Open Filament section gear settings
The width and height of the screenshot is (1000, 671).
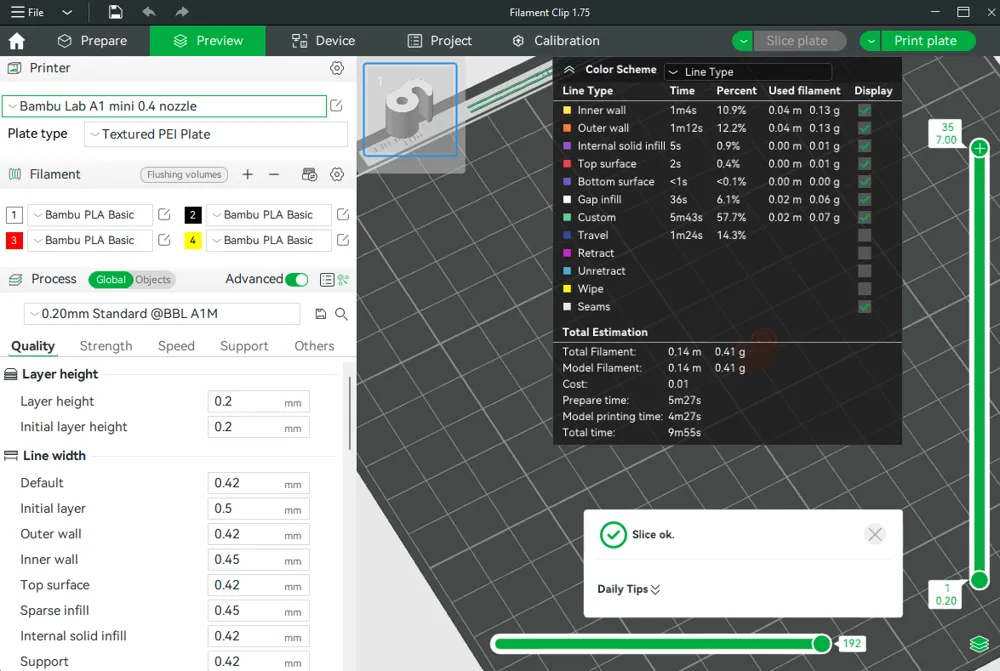337,174
